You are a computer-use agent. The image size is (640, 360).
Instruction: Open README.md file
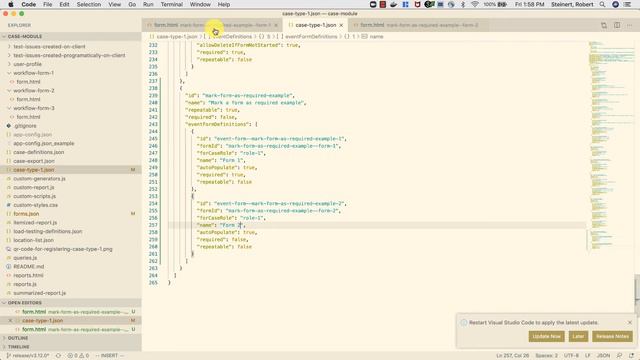coord(71,267)
